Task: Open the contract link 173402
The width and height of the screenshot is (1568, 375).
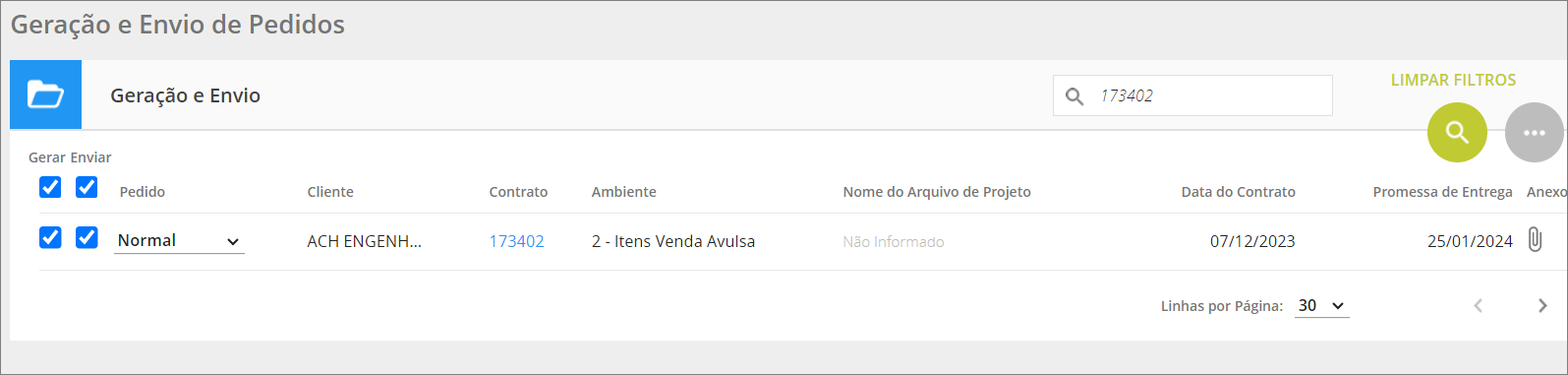Action: pyautogui.click(x=517, y=241)
